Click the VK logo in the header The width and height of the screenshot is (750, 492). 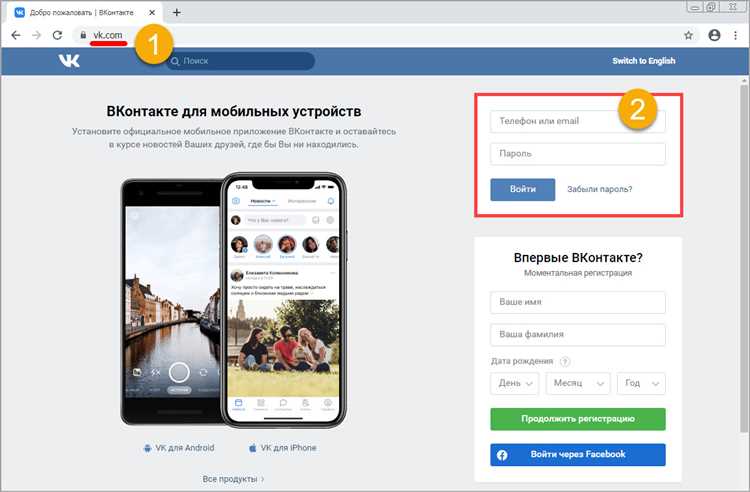tap(69, 61)
